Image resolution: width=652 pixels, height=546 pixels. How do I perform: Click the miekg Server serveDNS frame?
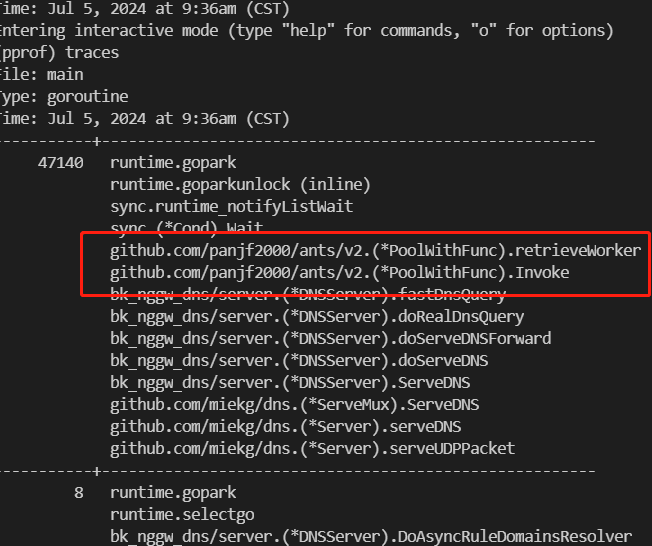(285, 427)
